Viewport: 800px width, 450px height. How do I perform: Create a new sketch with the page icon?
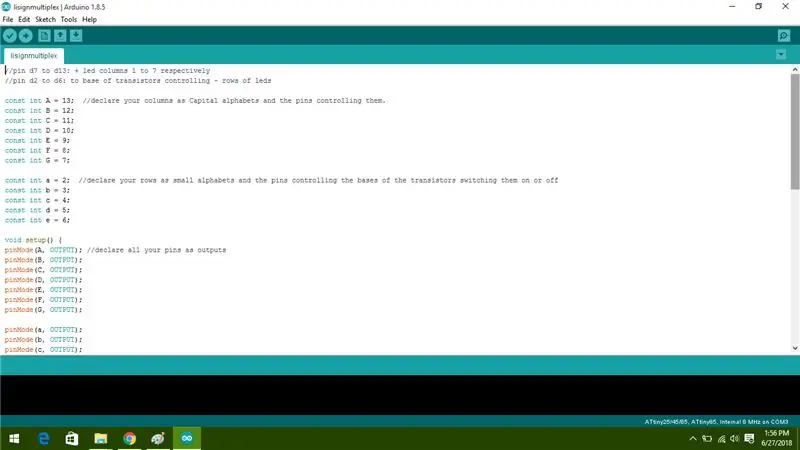44,36
